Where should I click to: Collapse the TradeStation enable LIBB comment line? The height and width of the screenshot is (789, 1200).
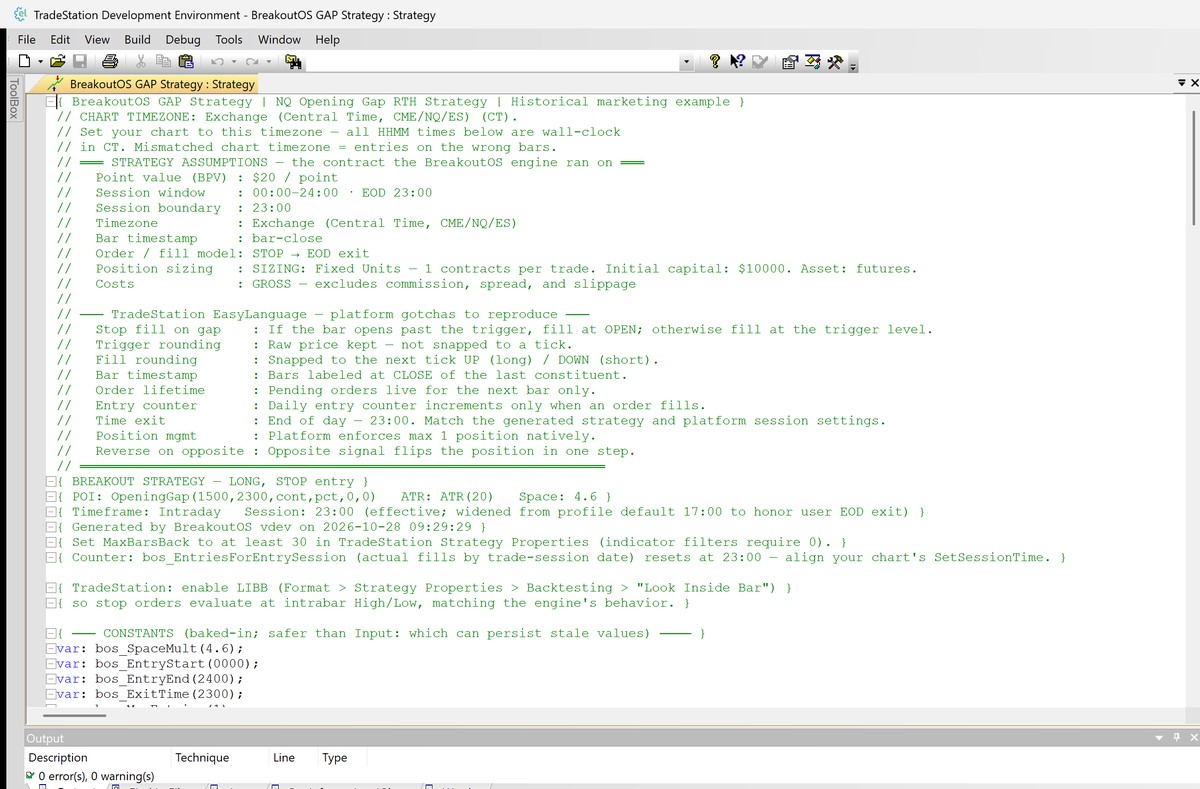coord(51,588)
